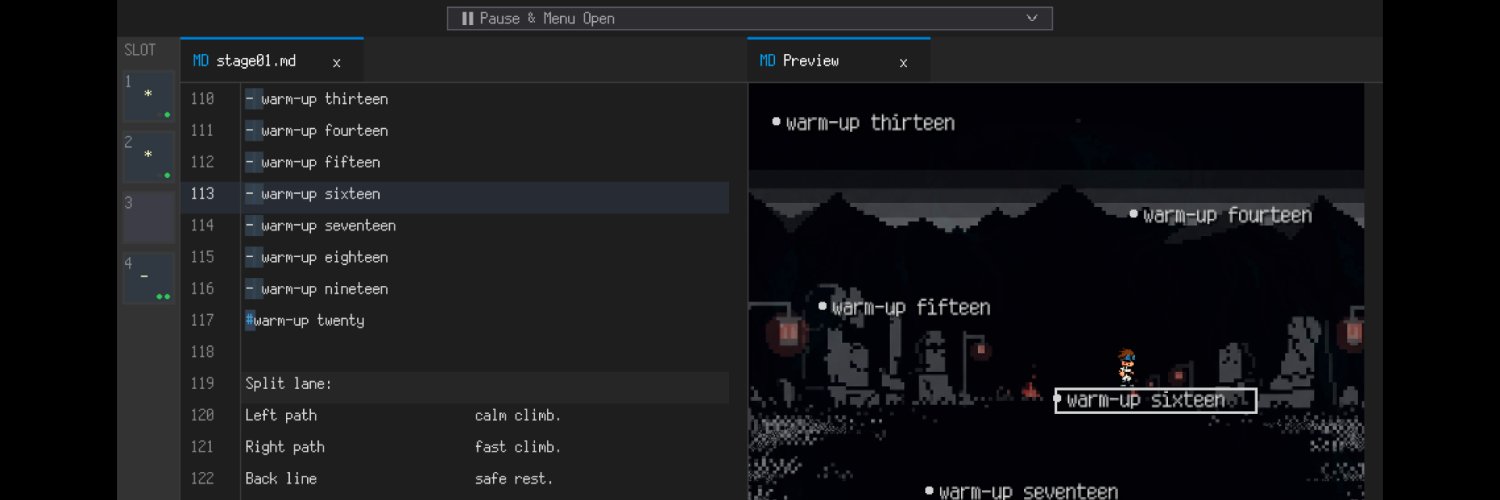Click 'safe rest.' text in editor
This screenshot has height=500, width=1500.
514,479
